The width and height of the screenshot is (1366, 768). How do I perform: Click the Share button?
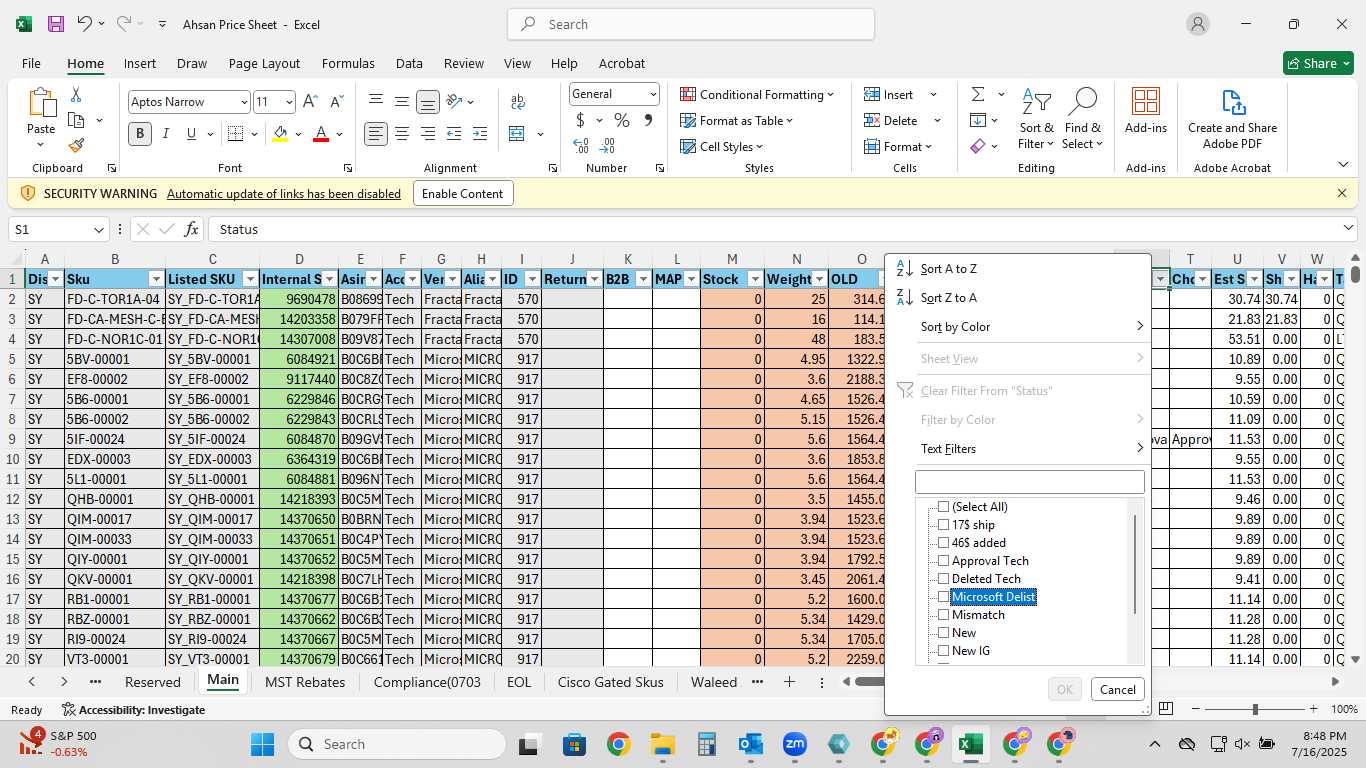pyautogui.click(x=1319, y=63)
